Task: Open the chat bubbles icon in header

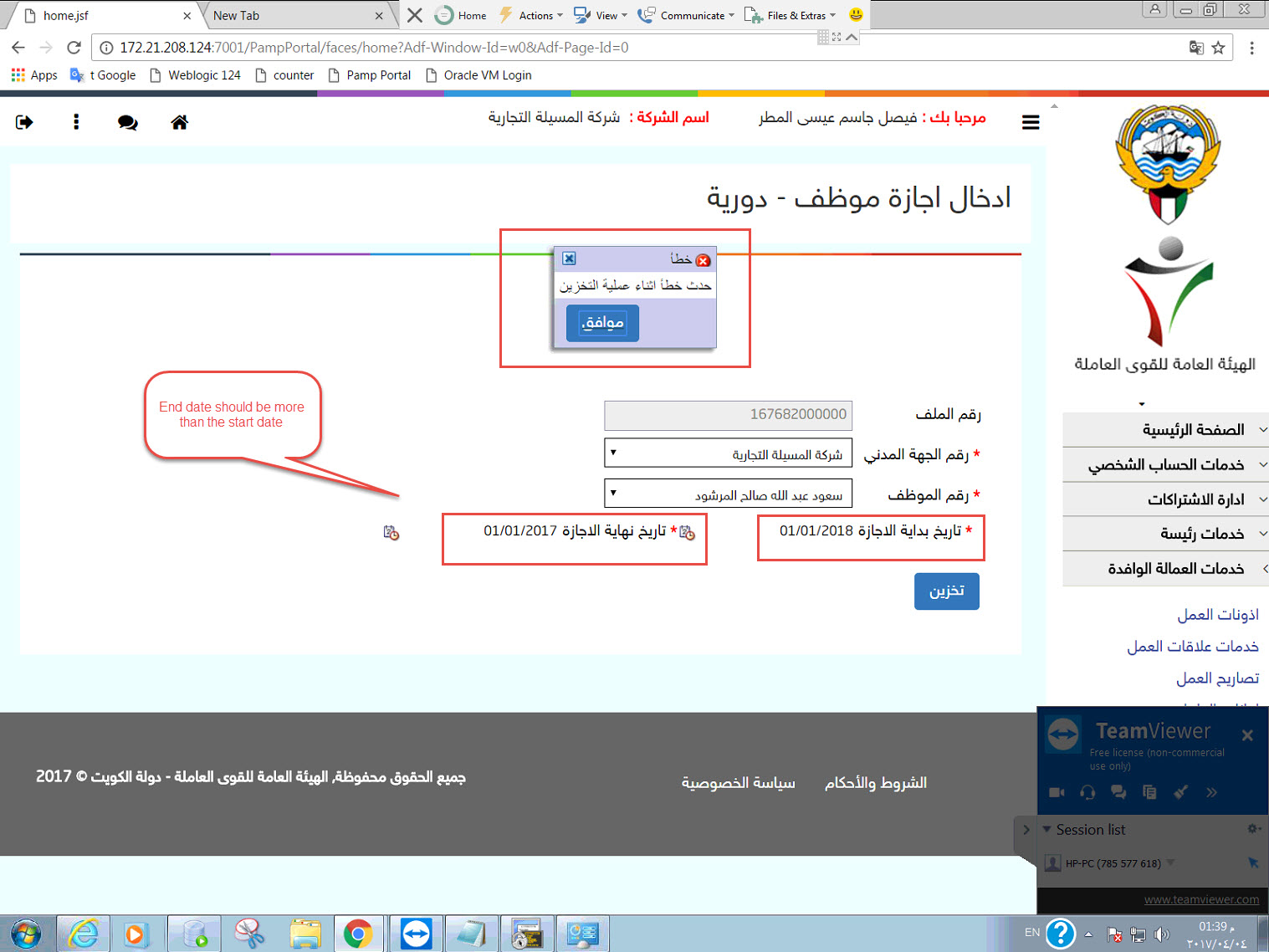Action: (128, 122)
